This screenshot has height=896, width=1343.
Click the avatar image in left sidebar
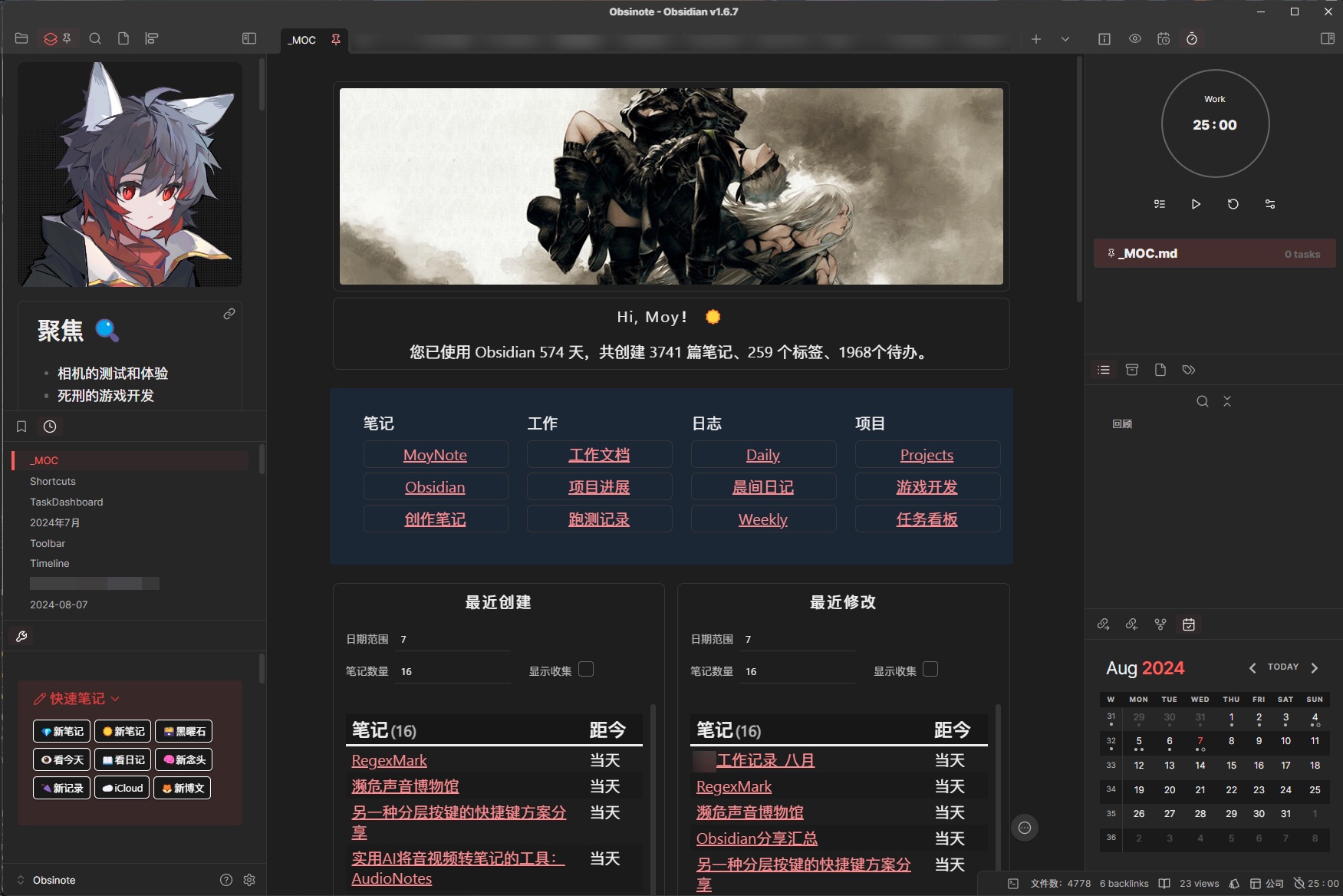point(130,175)
